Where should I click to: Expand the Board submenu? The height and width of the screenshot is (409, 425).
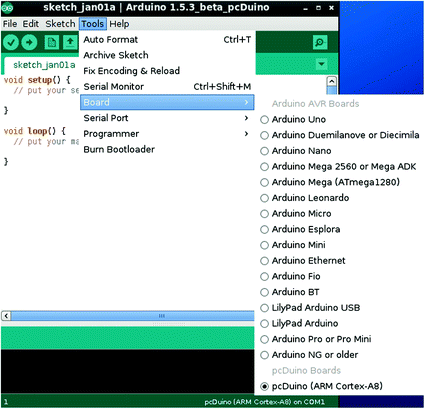[167, 102]
